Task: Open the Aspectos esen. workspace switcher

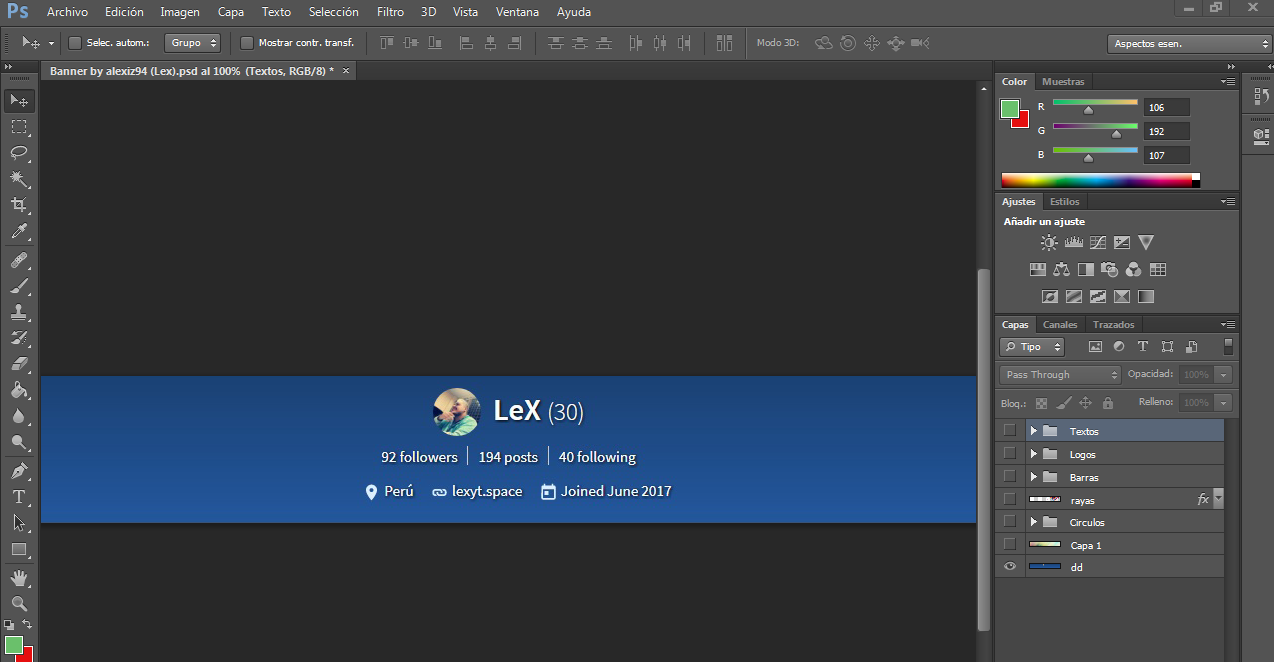Action: coord(1189,44)
